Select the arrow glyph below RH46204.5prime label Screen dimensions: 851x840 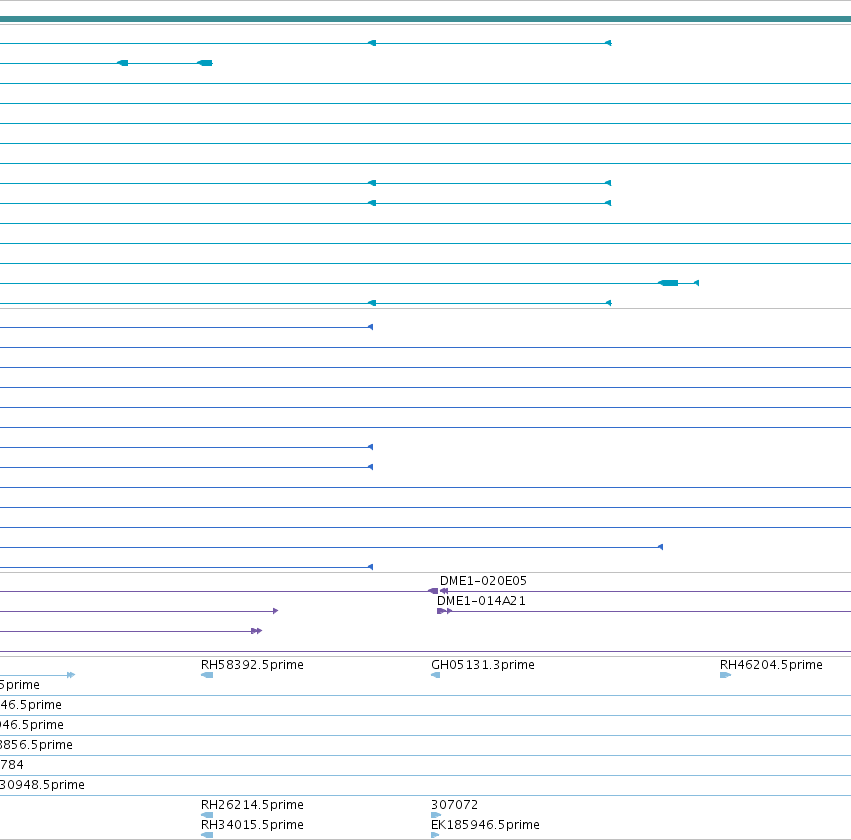point(726,675)
